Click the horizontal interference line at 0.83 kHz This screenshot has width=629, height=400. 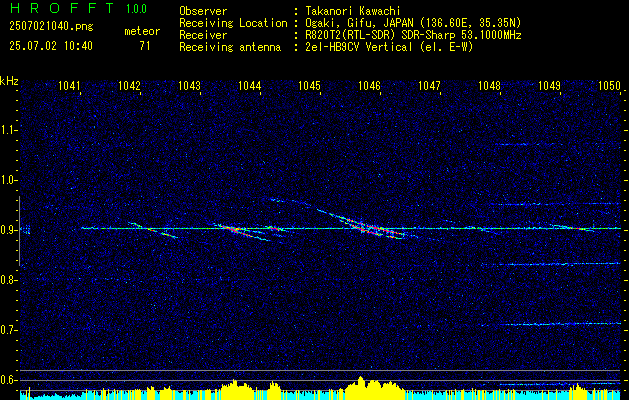[551, 264]
